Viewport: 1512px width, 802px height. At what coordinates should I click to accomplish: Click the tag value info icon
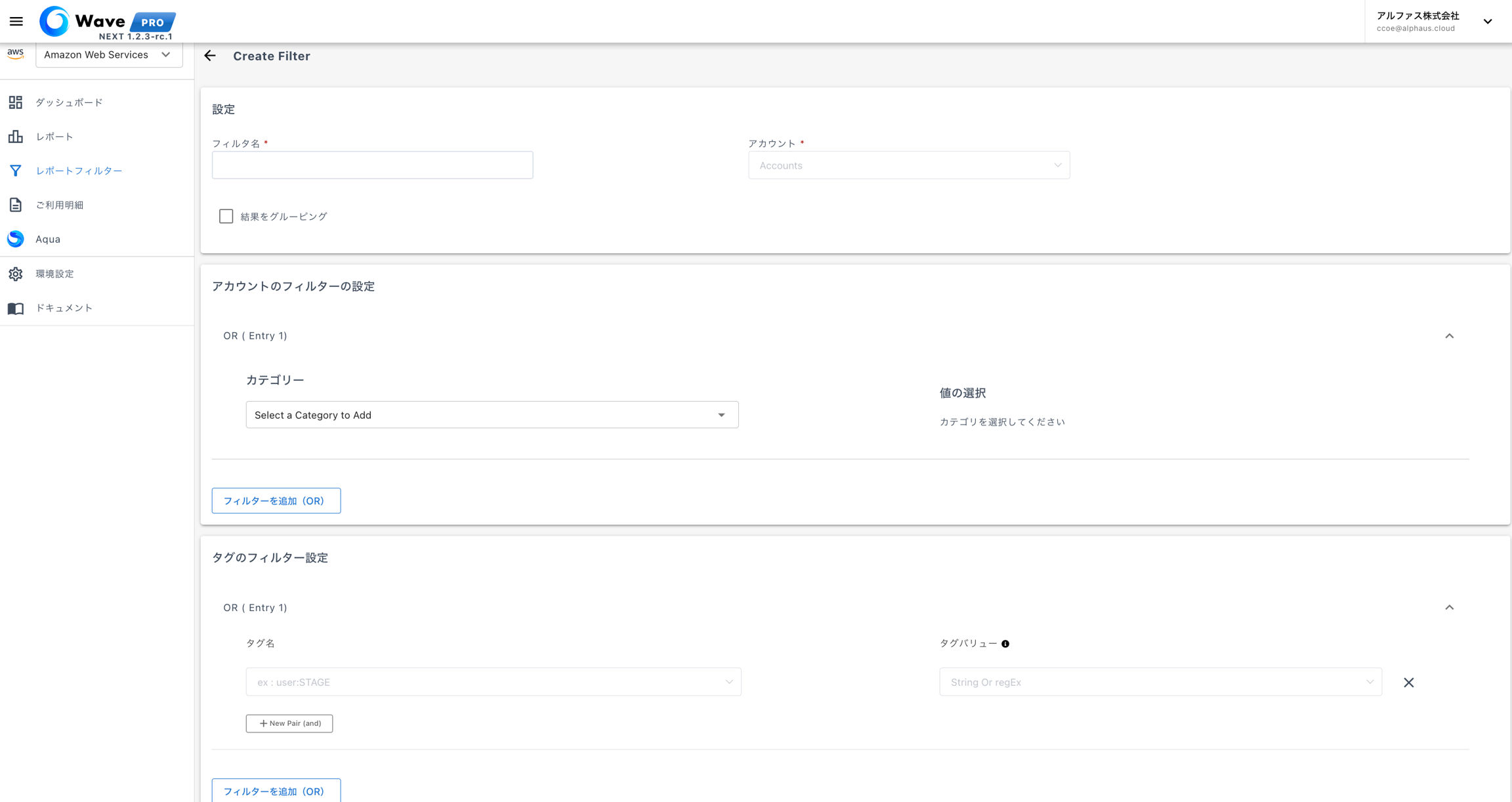(x=1005, y=644)
